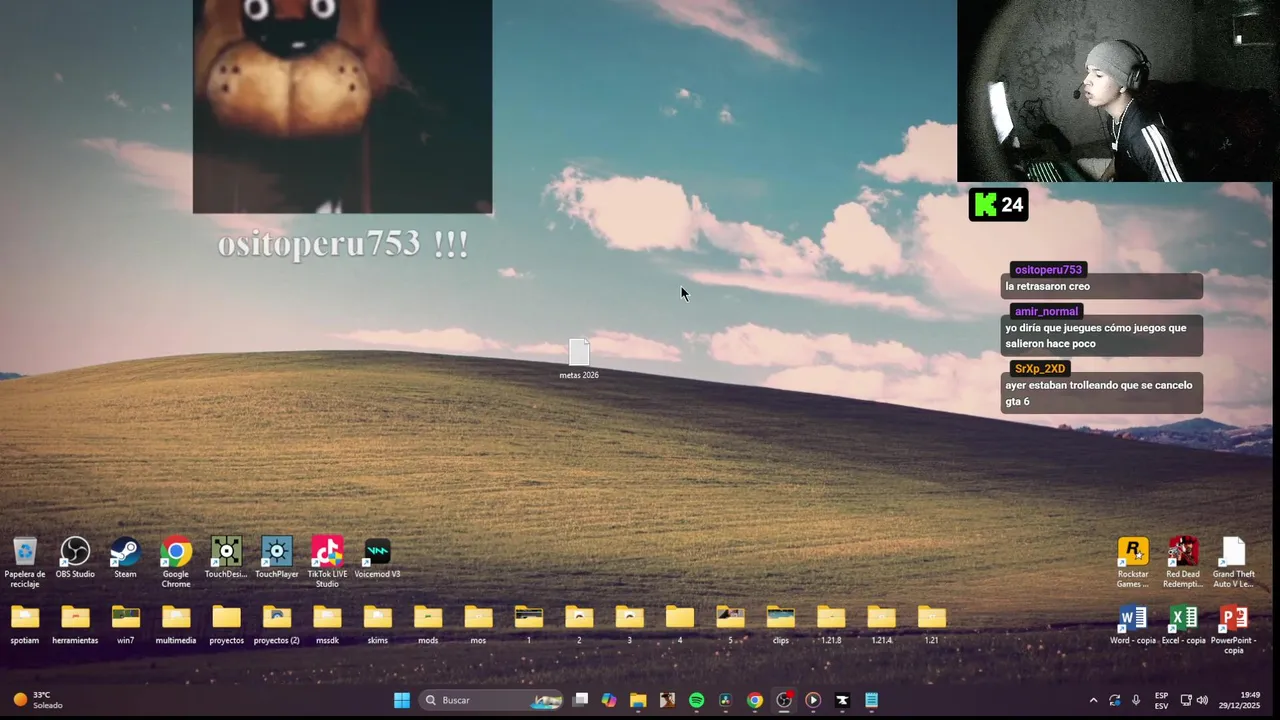Click the webcam overlay thumbnail
The width and height of the screenshot is (1280, 720).
coord(1116,91)
